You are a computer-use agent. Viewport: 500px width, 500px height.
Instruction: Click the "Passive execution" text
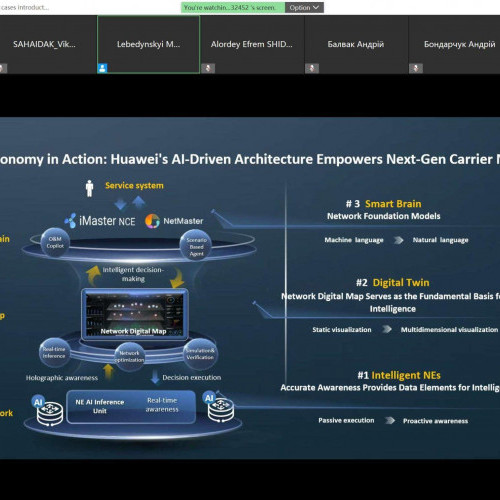[346, 420]
